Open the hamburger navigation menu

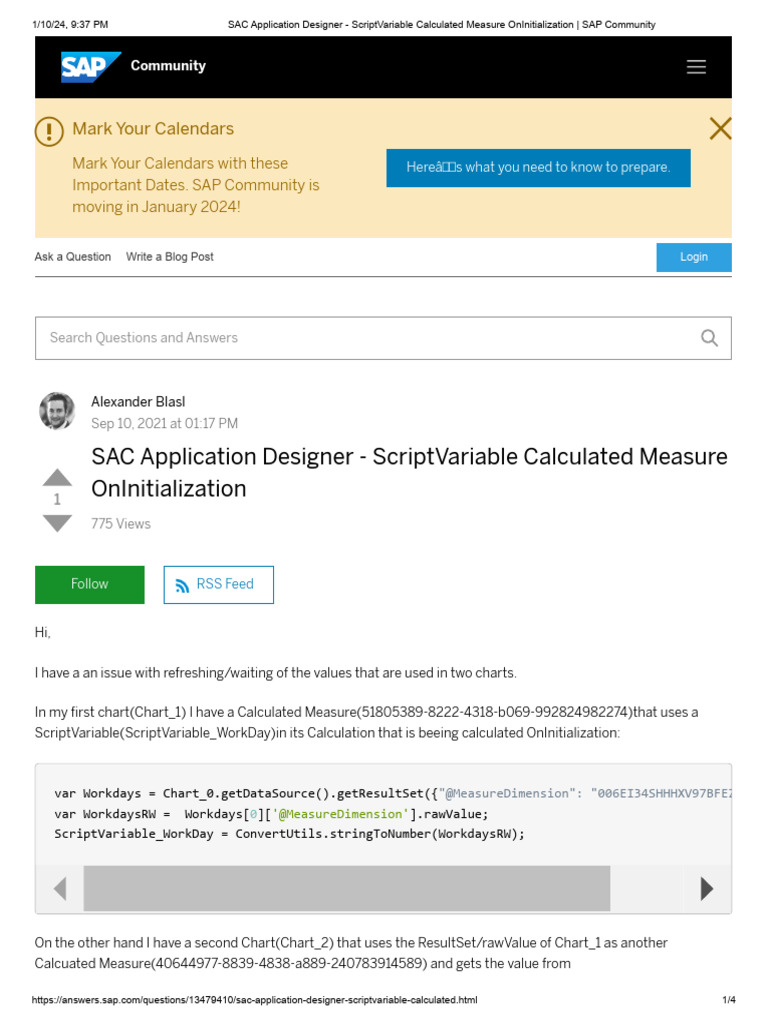[696, 67]
